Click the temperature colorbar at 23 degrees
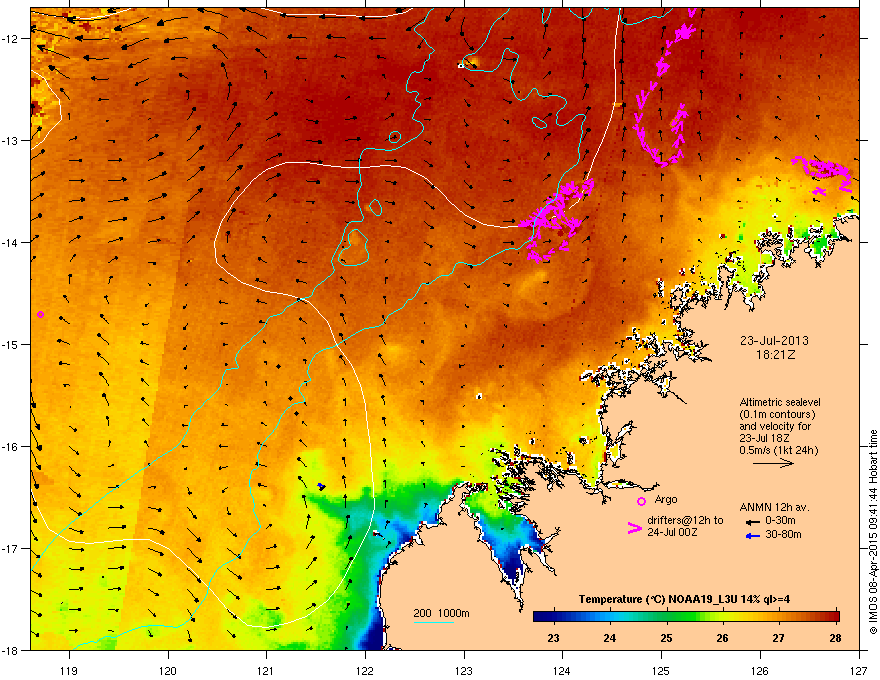Image resolution: width=880 pixels, height=680 pixels. [x=553, y=616]
